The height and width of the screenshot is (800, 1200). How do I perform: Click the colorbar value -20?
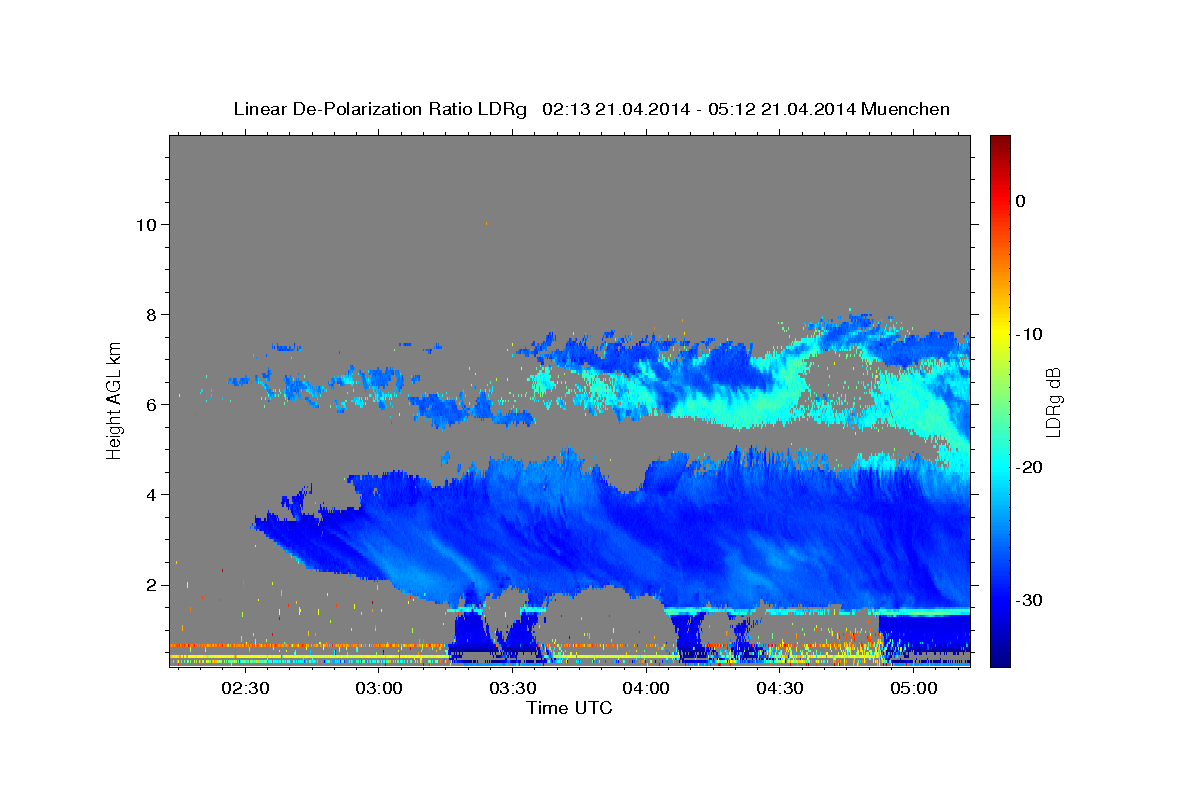pos(1030,467)
